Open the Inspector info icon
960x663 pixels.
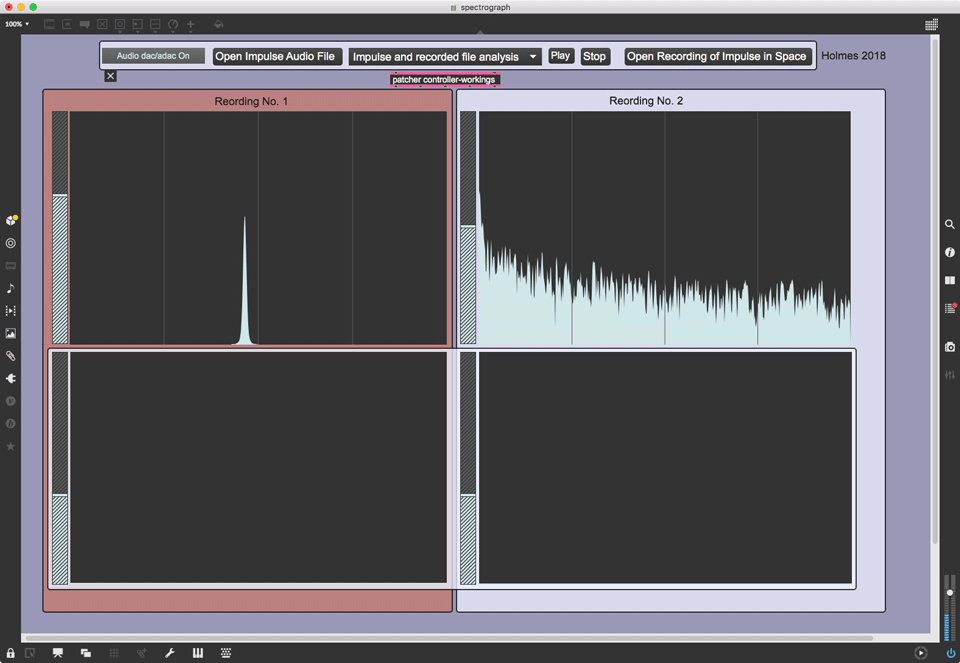pyautogui.click(x=950, y=252)
